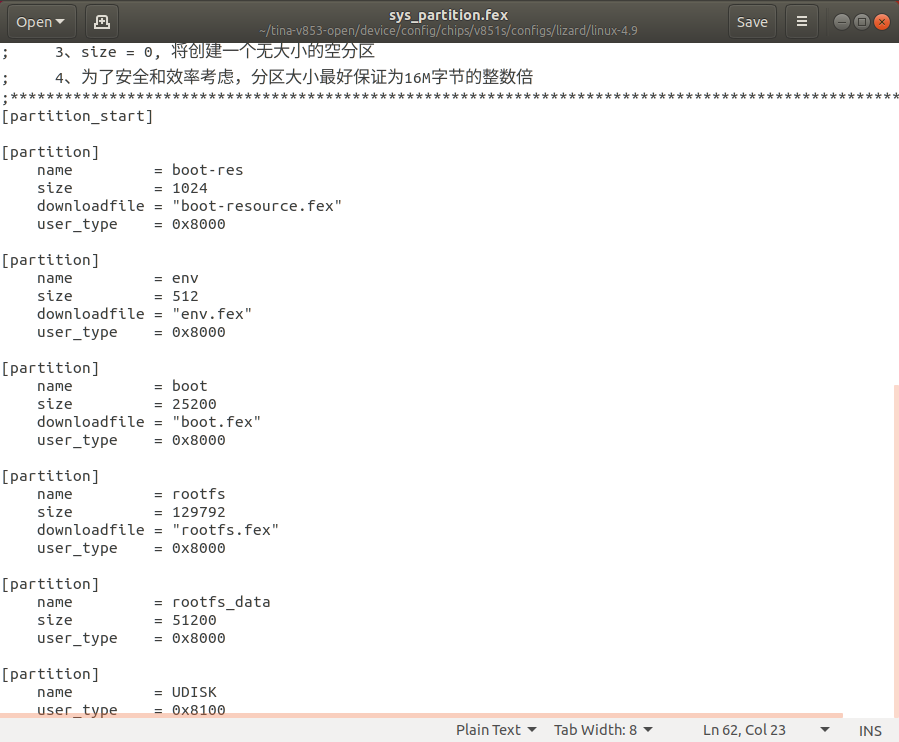Click the comment line starting 3、size = 0
This screenshot has height=742, width=899.
pyautogui.click(x=189, y=52)
